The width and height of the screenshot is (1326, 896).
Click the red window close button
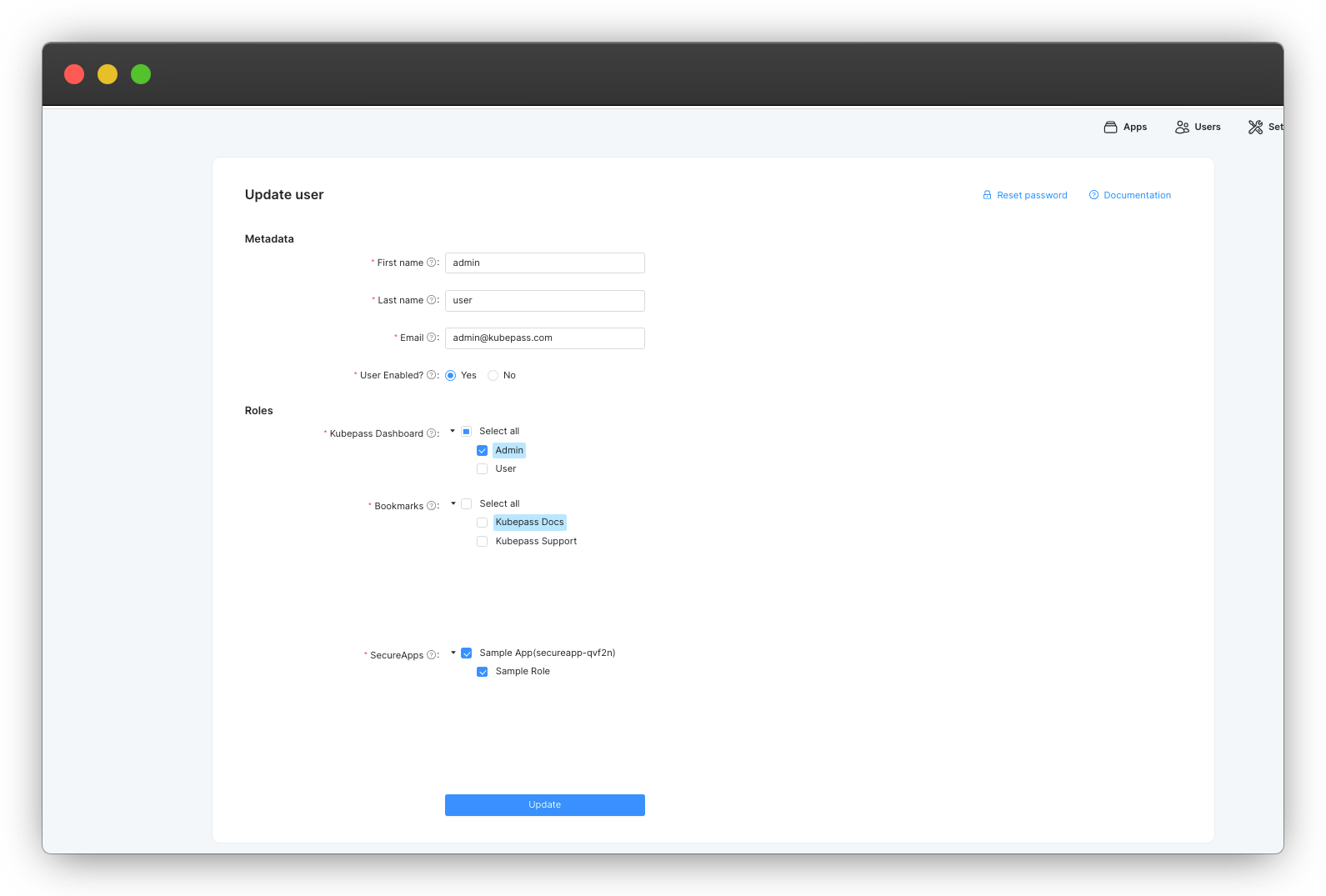click(x=74, y=74)
